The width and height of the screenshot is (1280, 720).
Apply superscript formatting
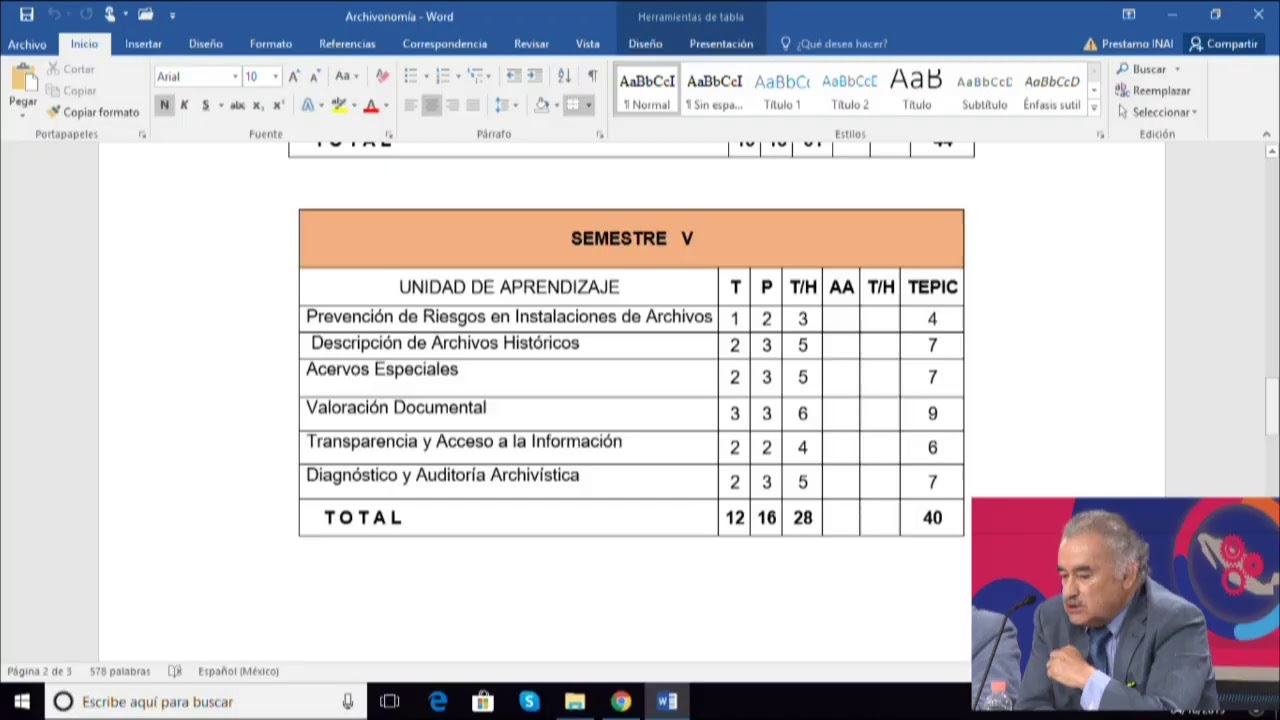[278, 105]
